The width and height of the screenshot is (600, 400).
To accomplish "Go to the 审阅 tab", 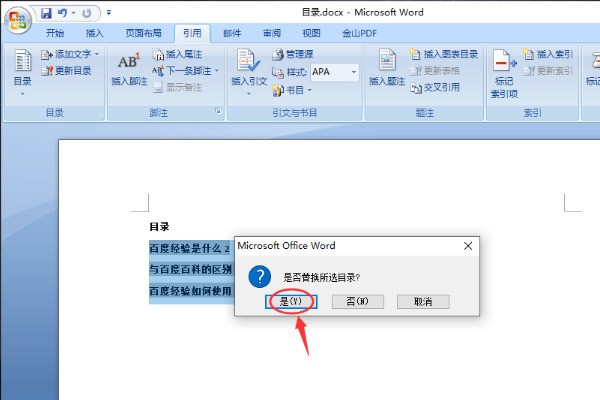I will (x=272, y=33).
